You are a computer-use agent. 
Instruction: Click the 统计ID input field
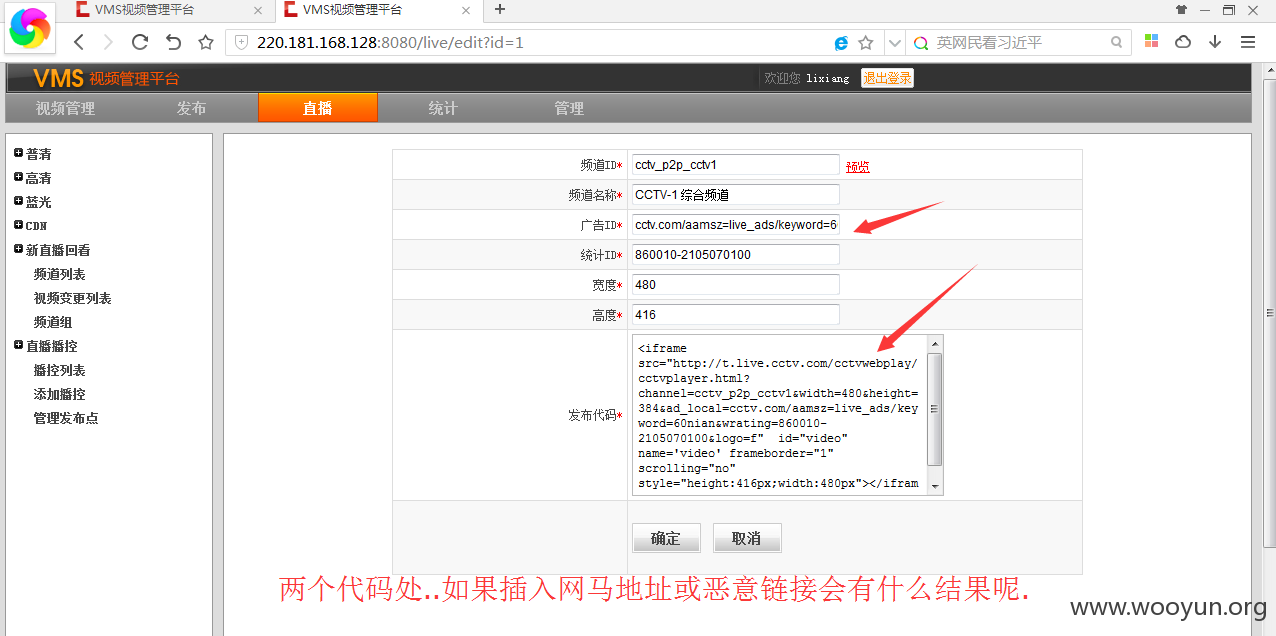point(735,255)
